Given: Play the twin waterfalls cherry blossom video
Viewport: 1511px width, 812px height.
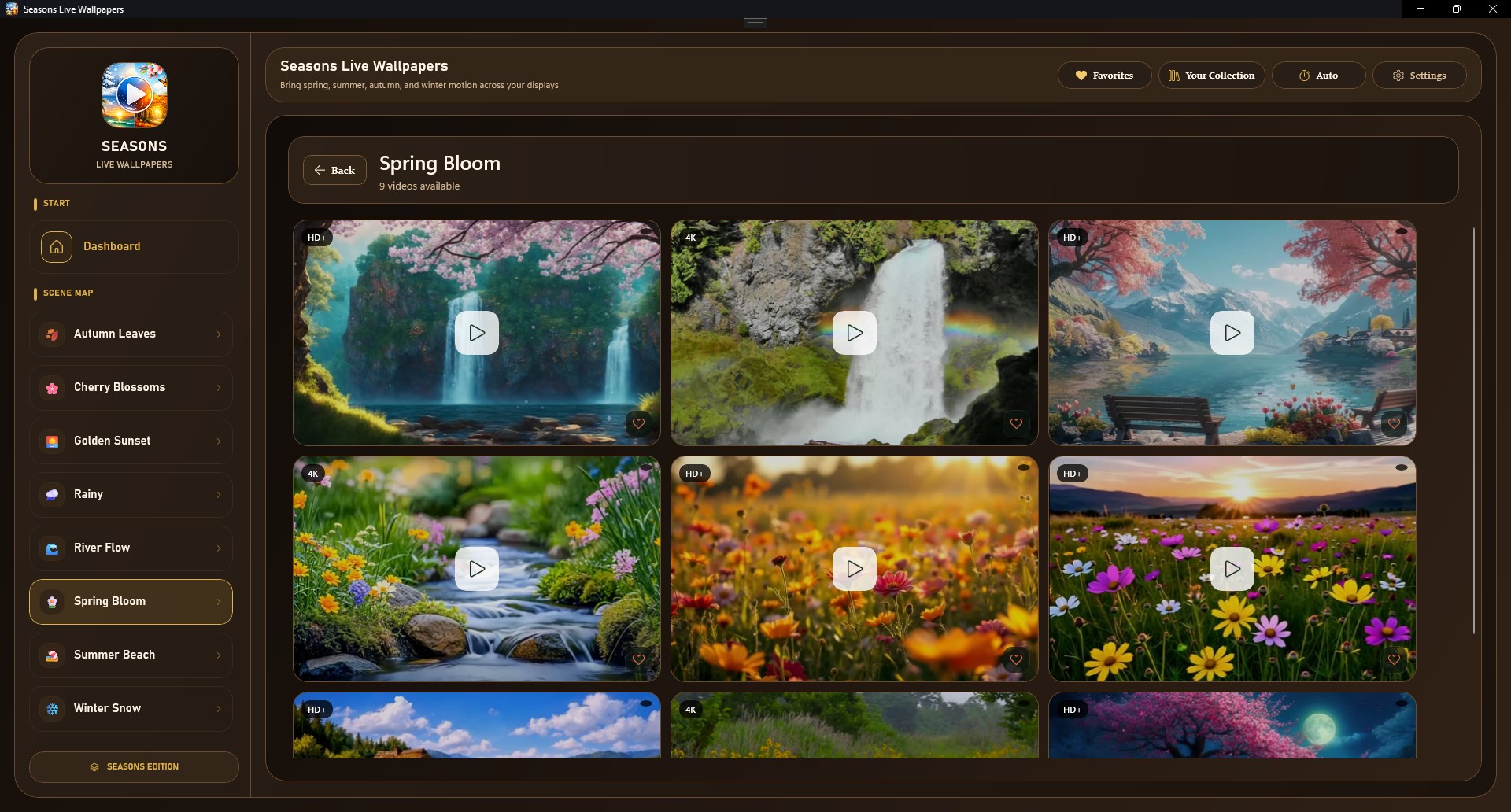Looking at the screenshot, I should (477, 333).
